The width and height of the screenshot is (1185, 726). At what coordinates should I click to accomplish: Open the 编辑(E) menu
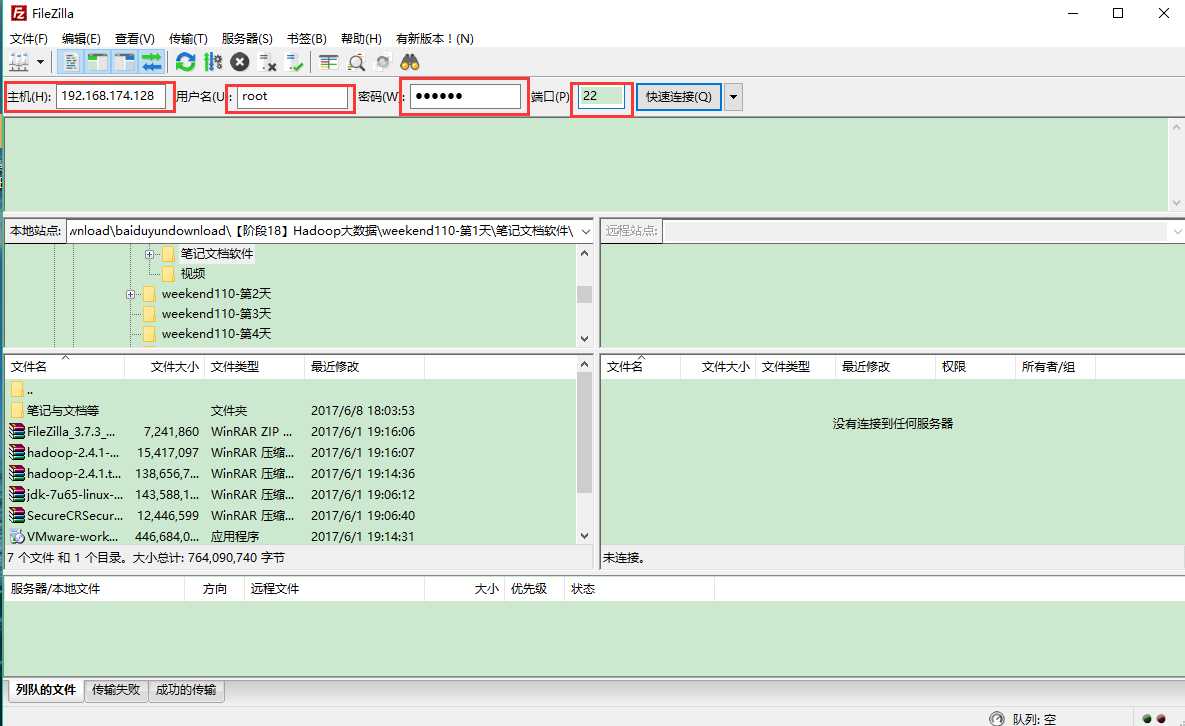tap(81, 39)
